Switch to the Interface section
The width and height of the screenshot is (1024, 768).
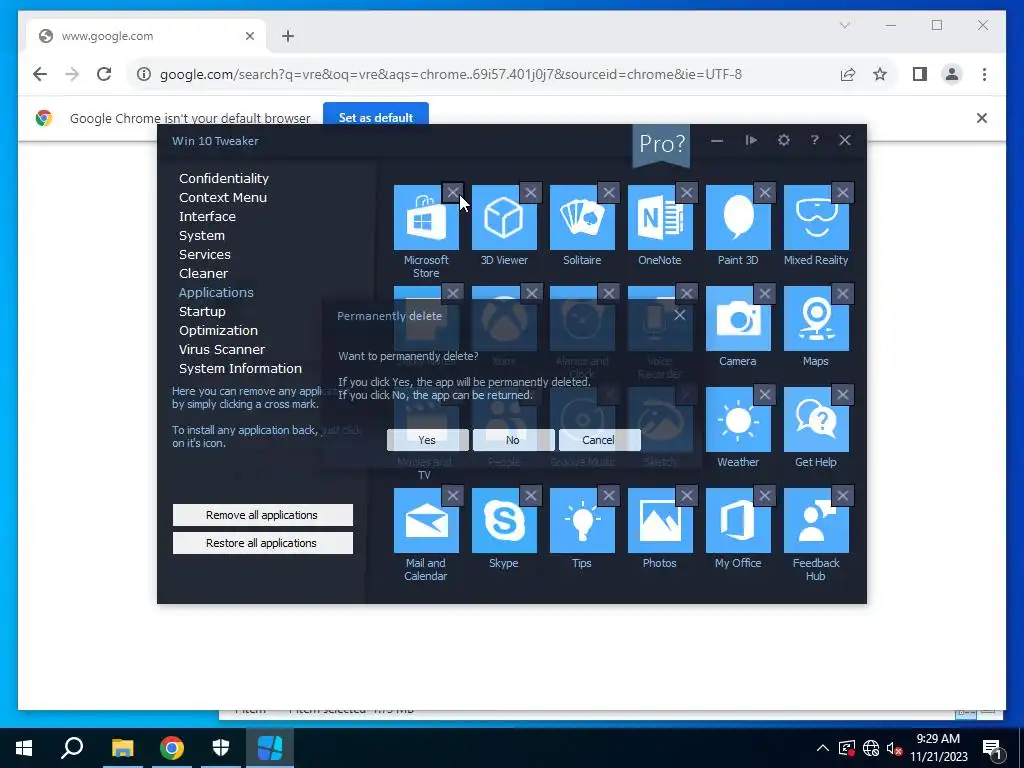click(x=207, y=216)
